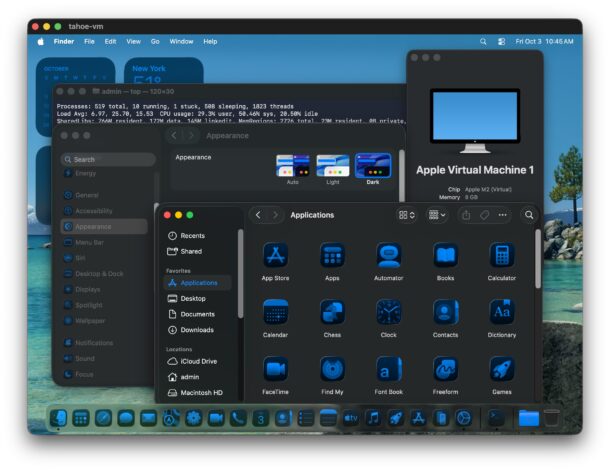Open the View menu
This screenshot has height=471, width=610.
pos(133,42)
